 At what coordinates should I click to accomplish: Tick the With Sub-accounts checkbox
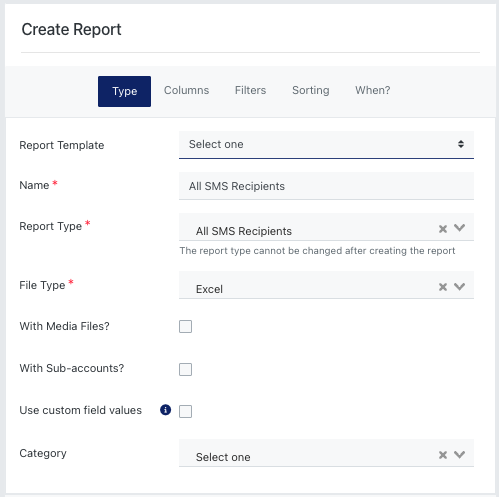click(185, 369)
